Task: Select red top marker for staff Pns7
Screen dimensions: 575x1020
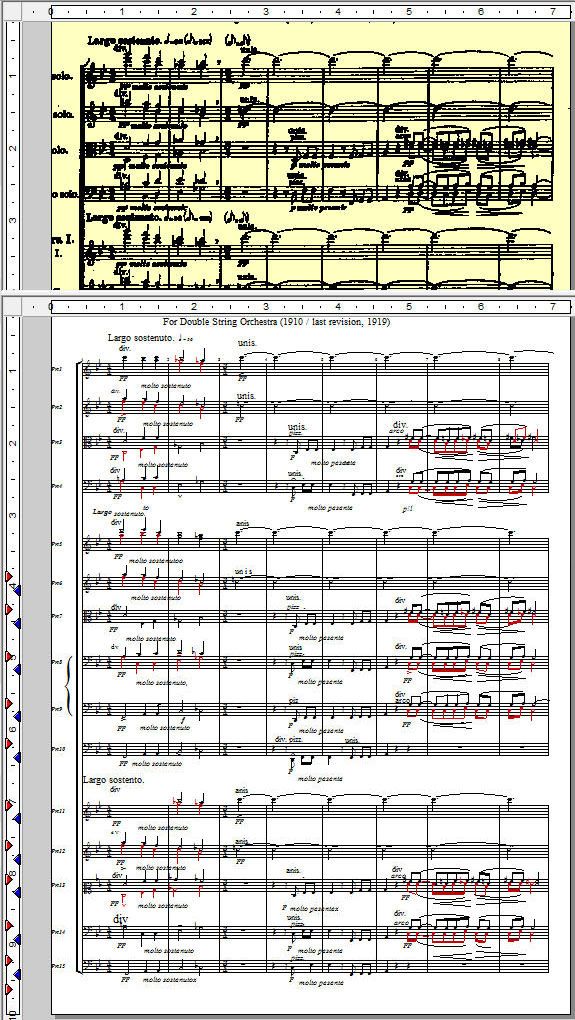Action: (x=8, y=610)
